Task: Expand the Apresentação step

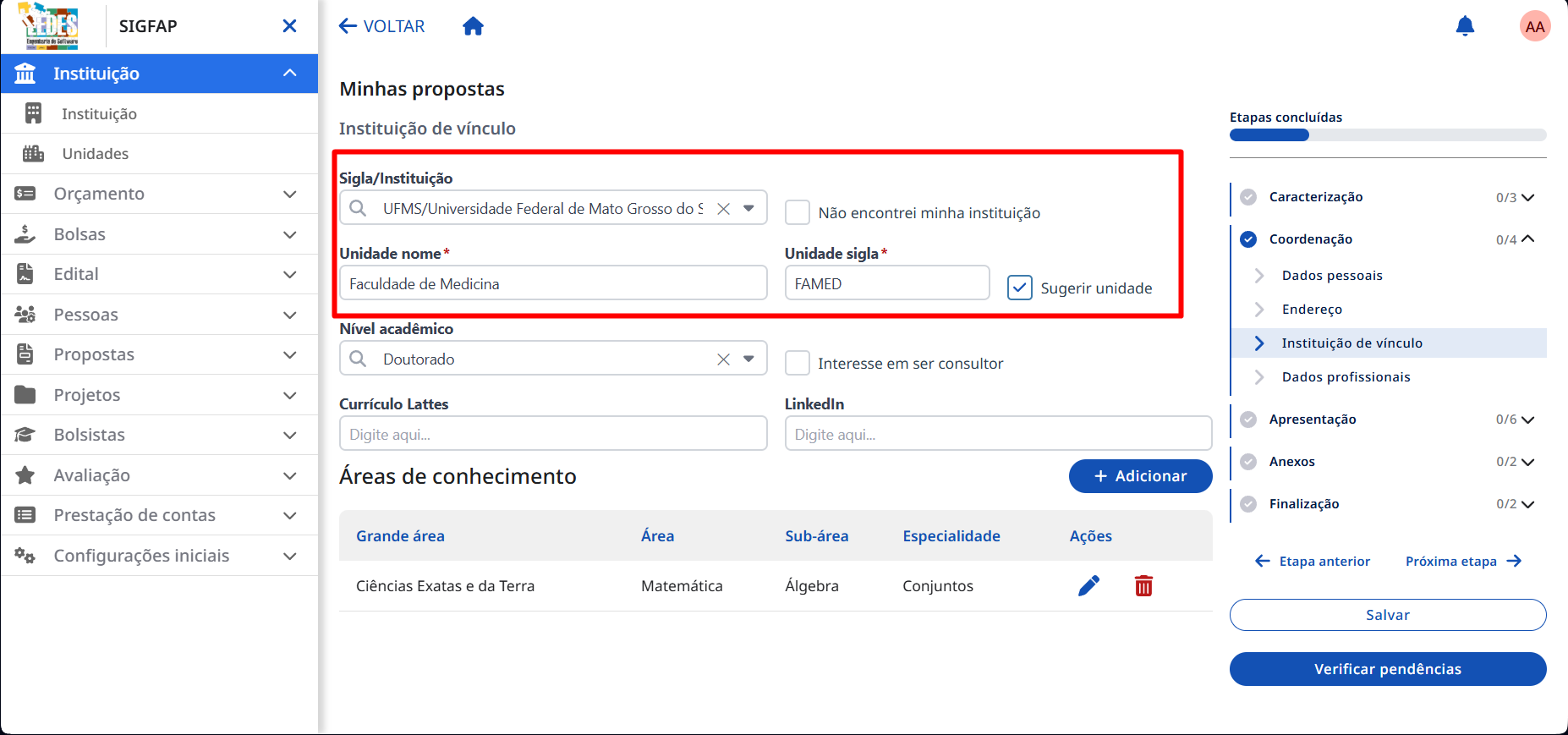Action: click(1527, 420)
